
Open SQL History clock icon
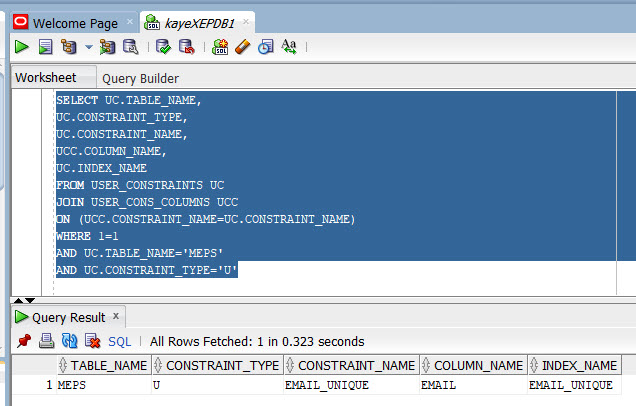pos(266,47)
